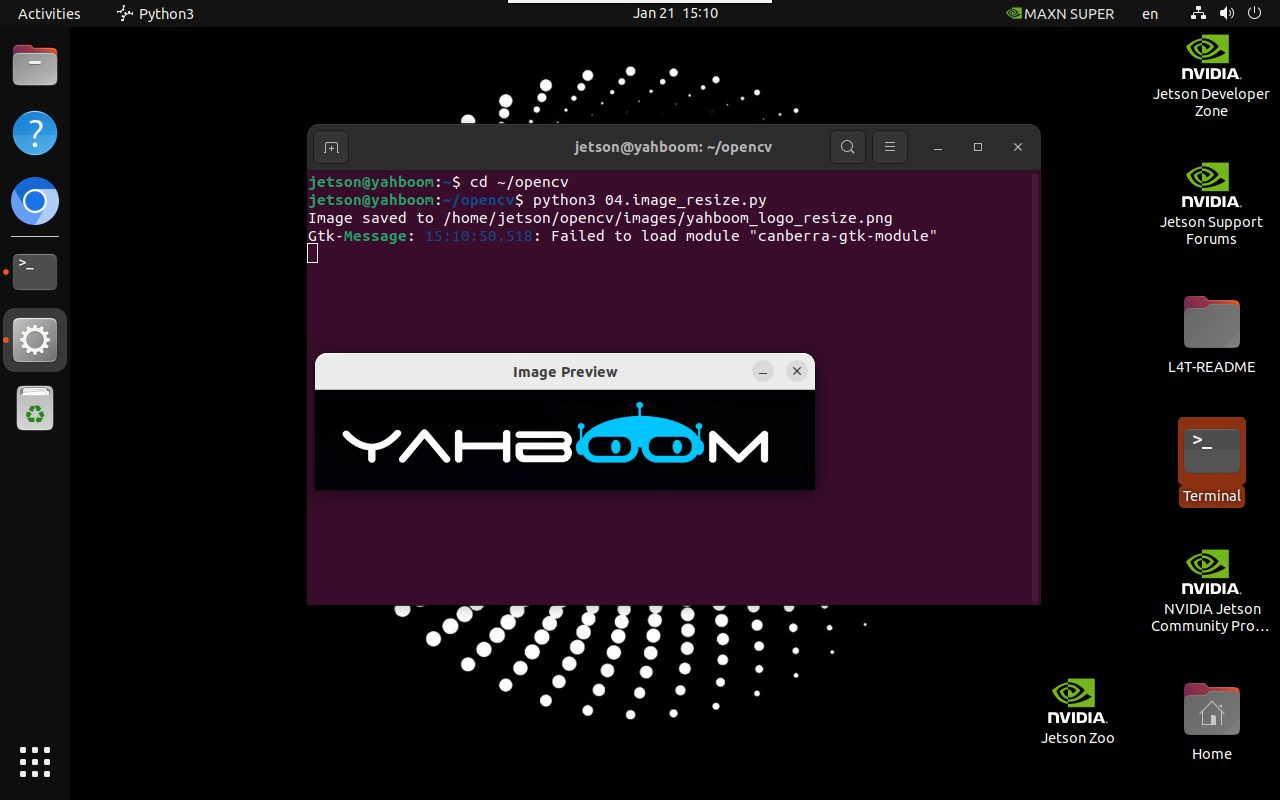
Task: Close the Image Preview window
Action: 797,371
